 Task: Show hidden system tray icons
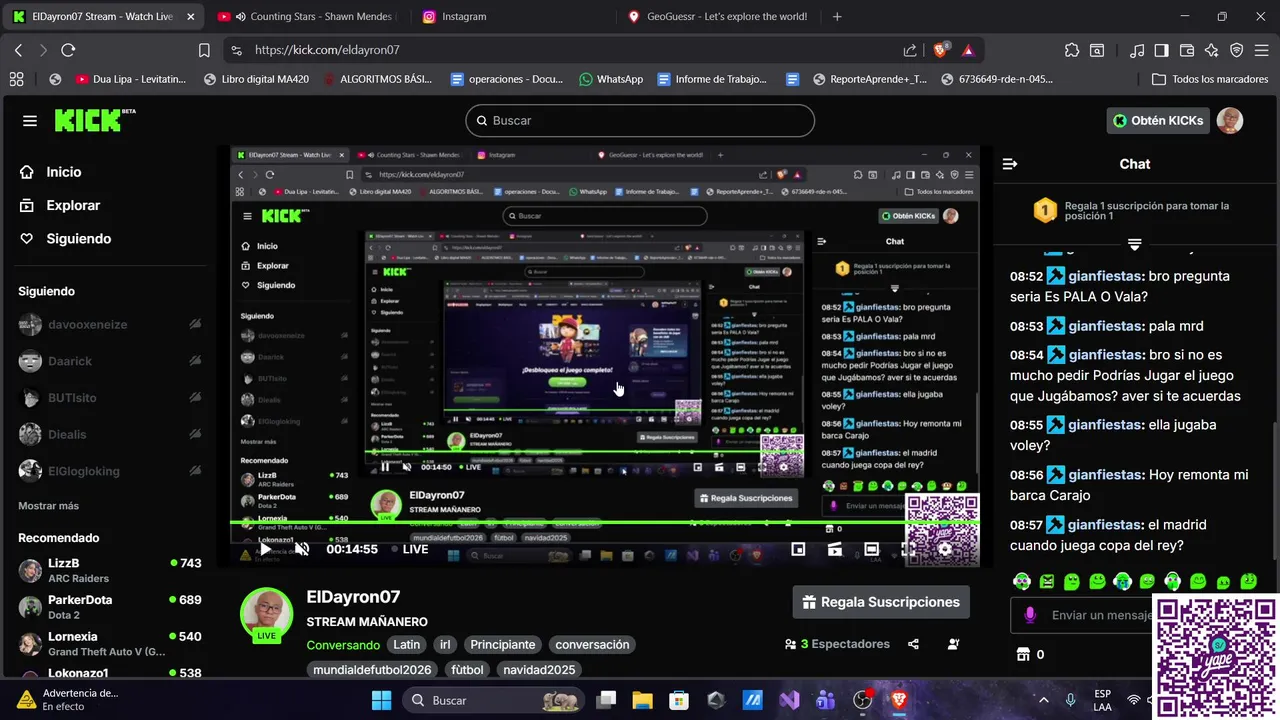click(x=1043, y=700)
